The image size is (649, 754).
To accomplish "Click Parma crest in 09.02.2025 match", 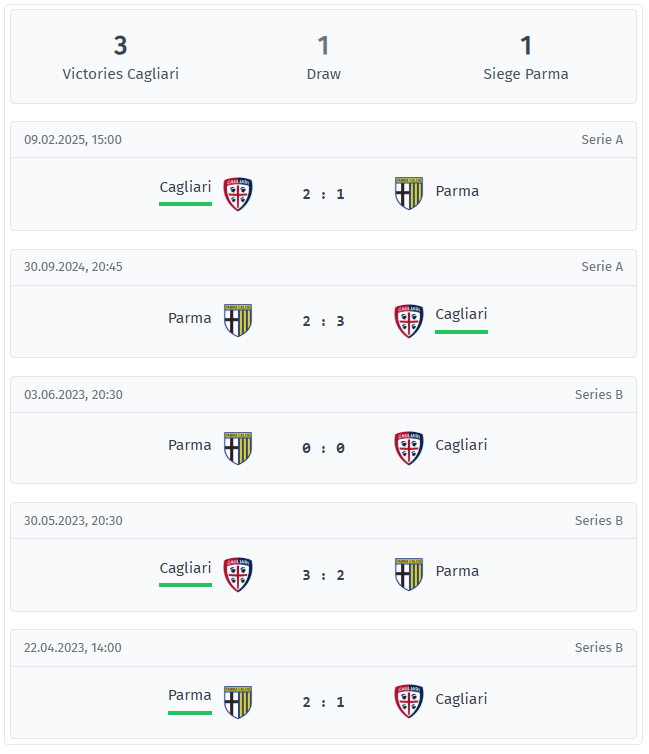I will [409, 193].
